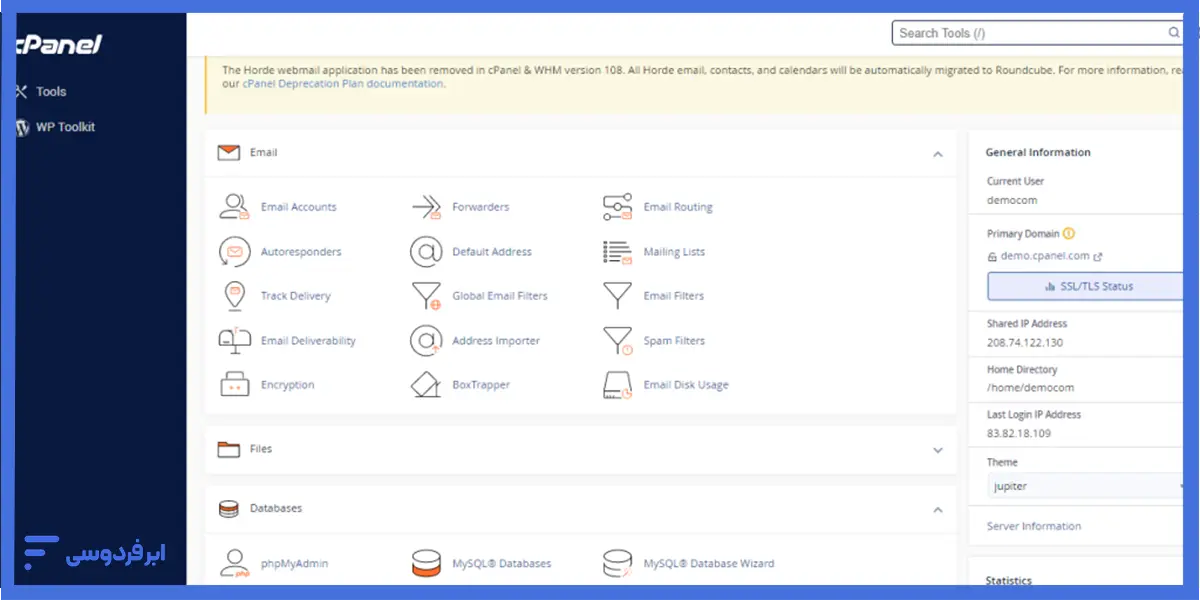Click the external link icon beside demo.cpanel.com
This screenshot has width=1200, height=600.
1098,256
